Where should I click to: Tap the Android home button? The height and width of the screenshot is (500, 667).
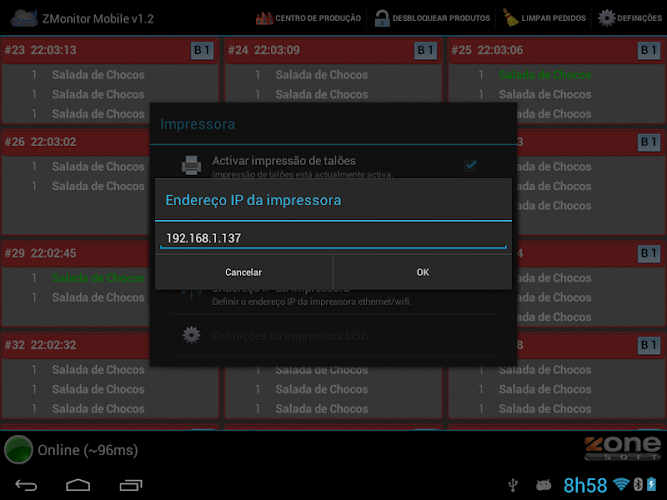coord(78,485)
